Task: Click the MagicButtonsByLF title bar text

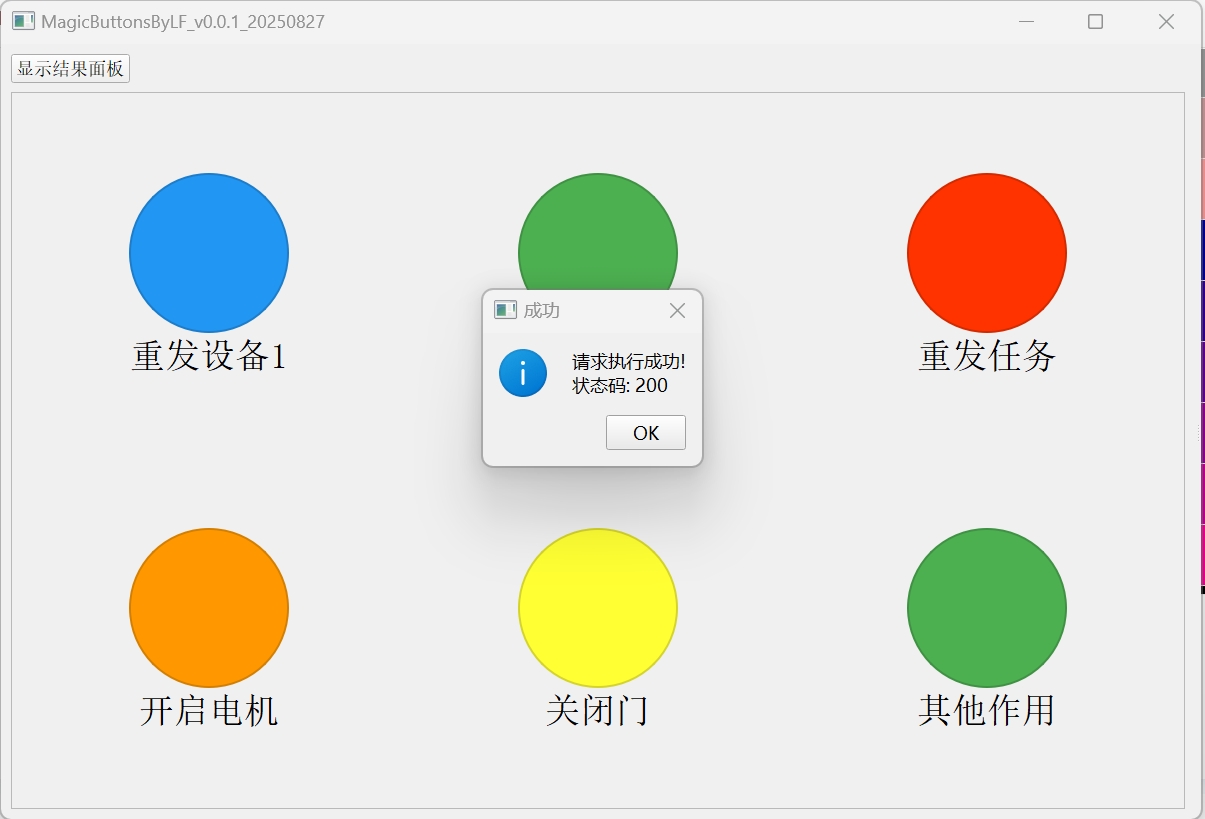Action: [180, 20]
